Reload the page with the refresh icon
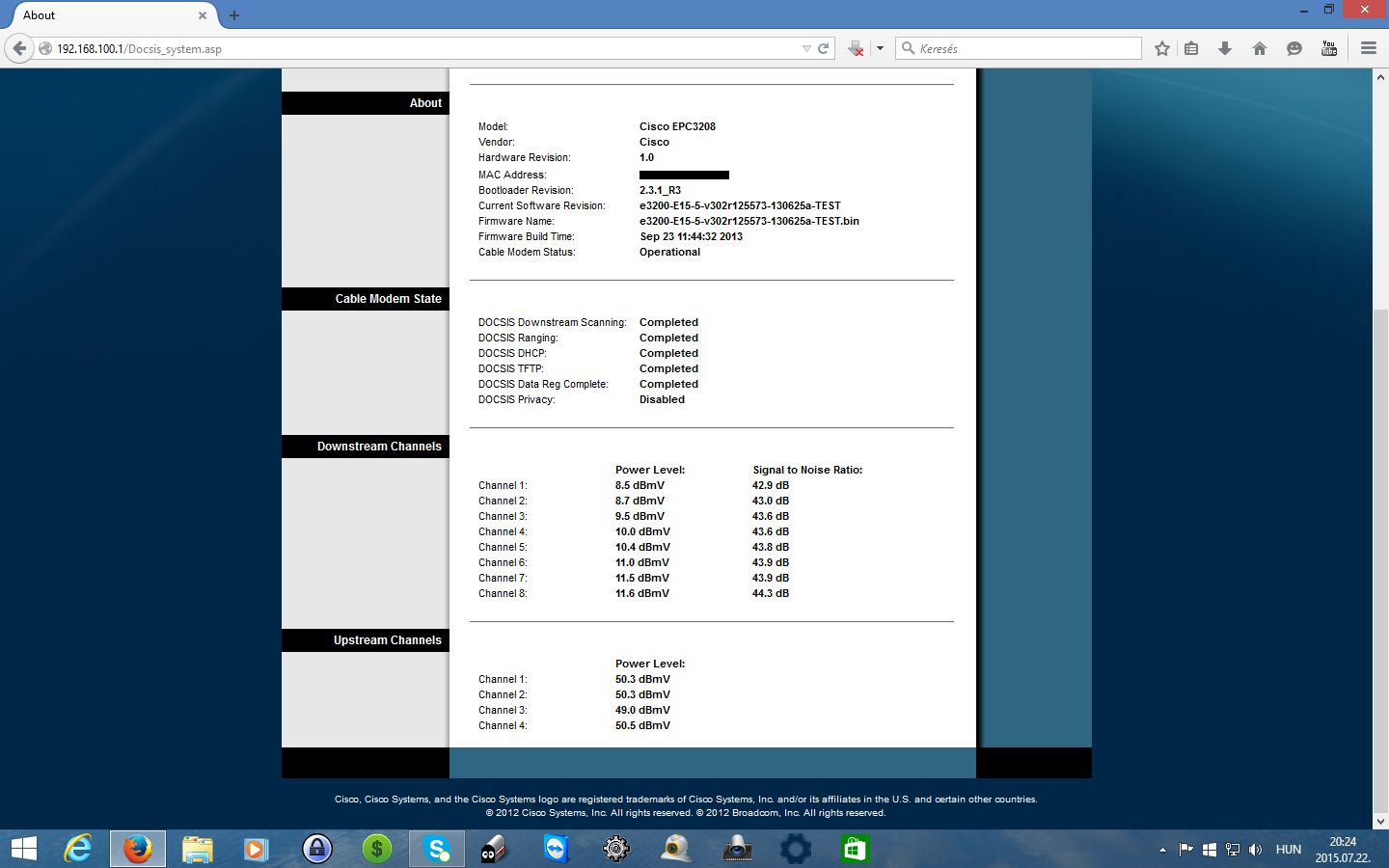This screenshot has height=868, width=1389. pyautogui.click(x=824, y=48)
